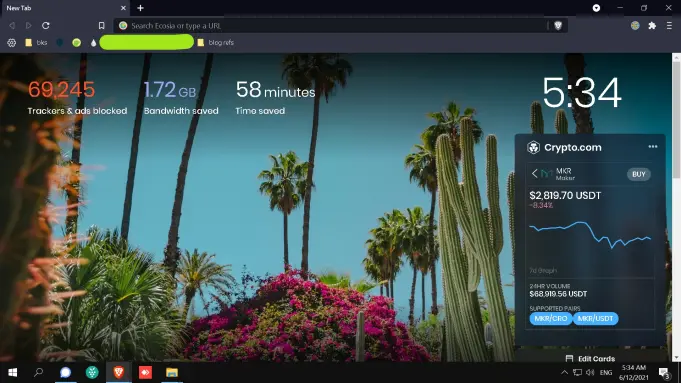
Task: Click the Brave browser taskbar icon
Action: [x=119, y=372]
